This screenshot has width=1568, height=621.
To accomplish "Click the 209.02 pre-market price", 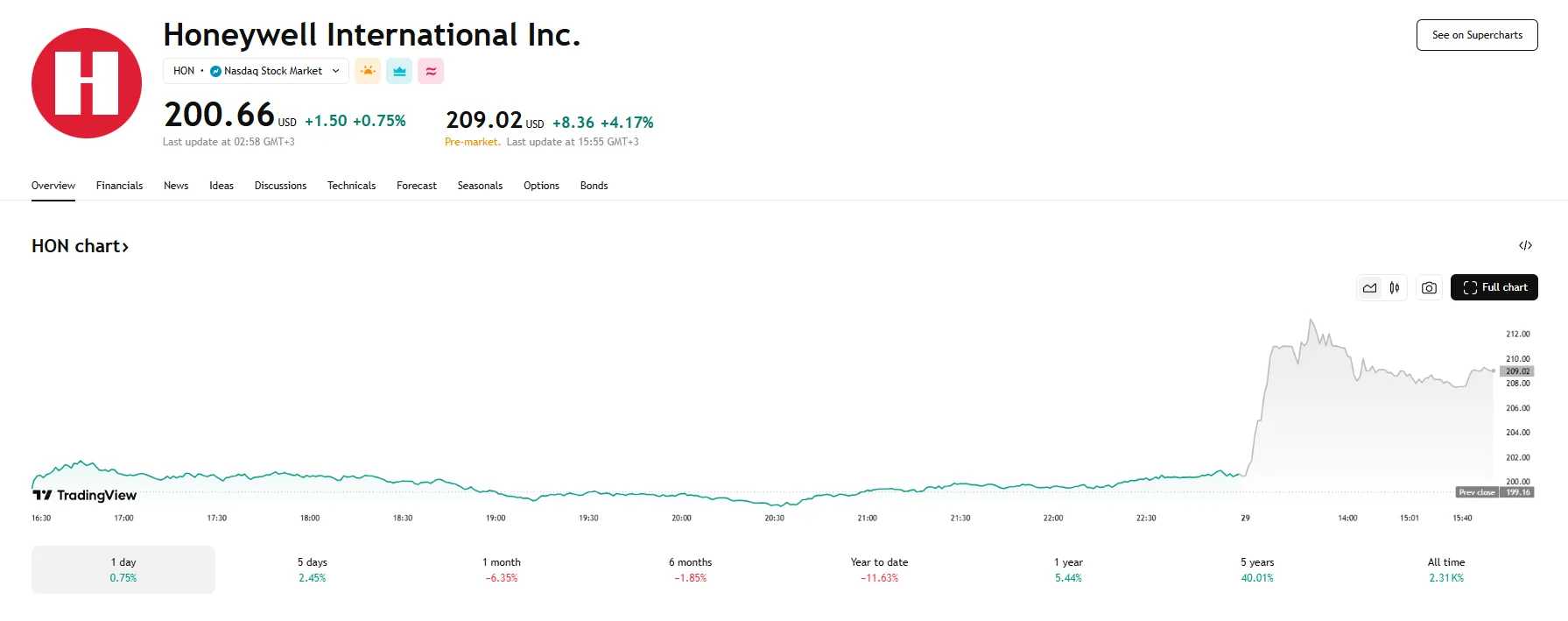I will pos(484,120).
